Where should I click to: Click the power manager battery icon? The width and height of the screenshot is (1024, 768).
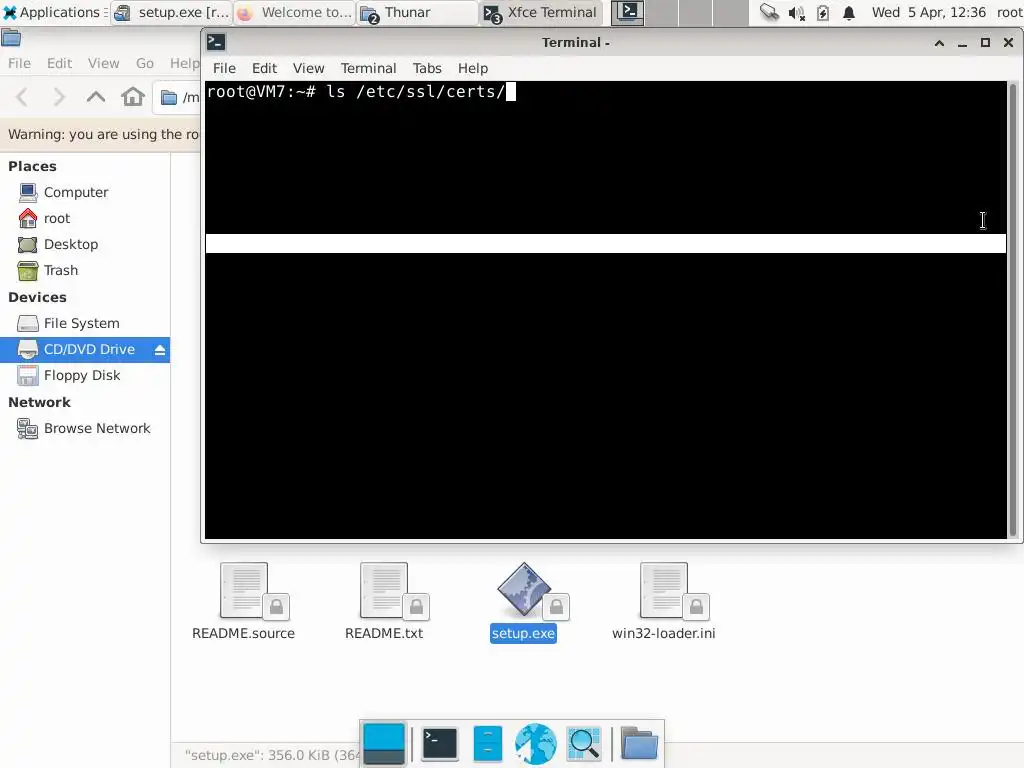[x=823, y=13]
